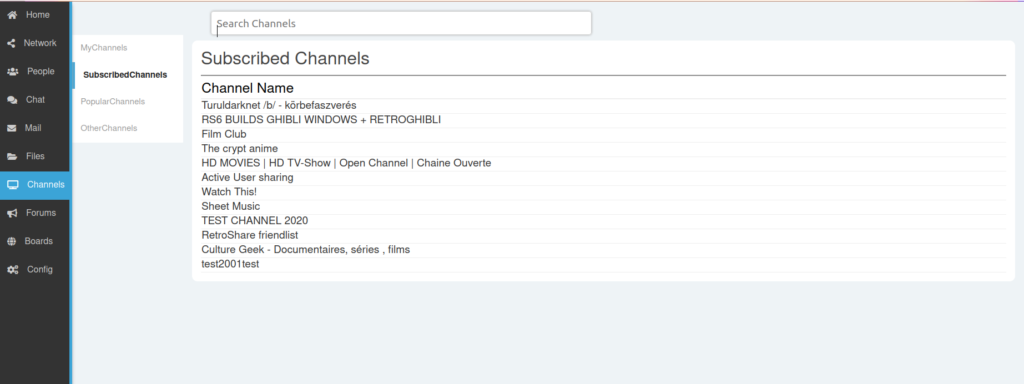Image resolution: width=1024 pixels, height=384 pixels.
Task: Click the Network share icon
Action: 11,43
